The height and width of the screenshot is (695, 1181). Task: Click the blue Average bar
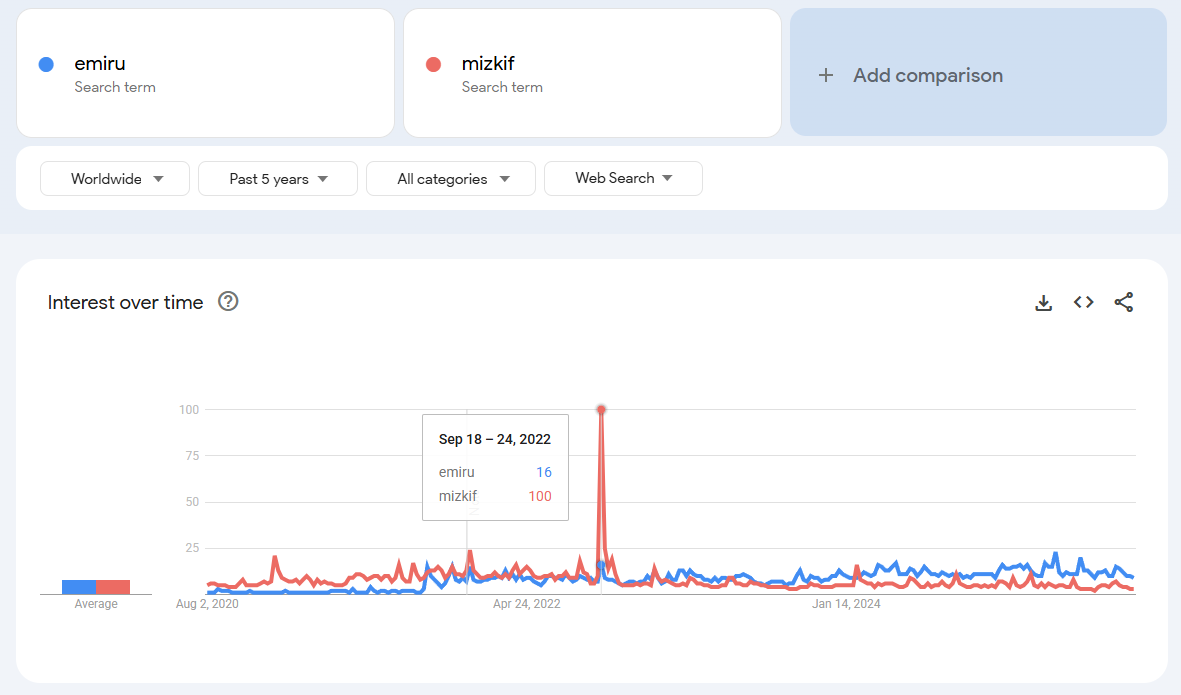(x=79, y=587)
